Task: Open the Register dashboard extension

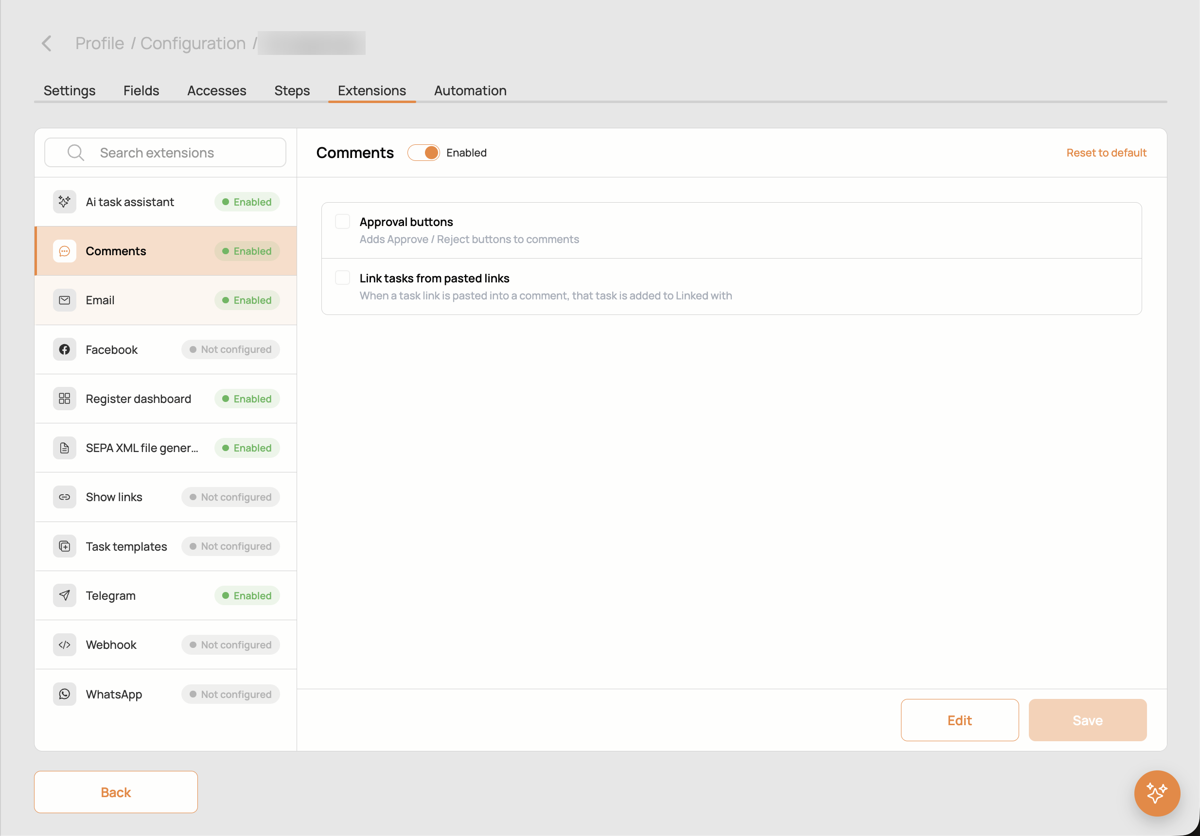Action: click(166, 398)
